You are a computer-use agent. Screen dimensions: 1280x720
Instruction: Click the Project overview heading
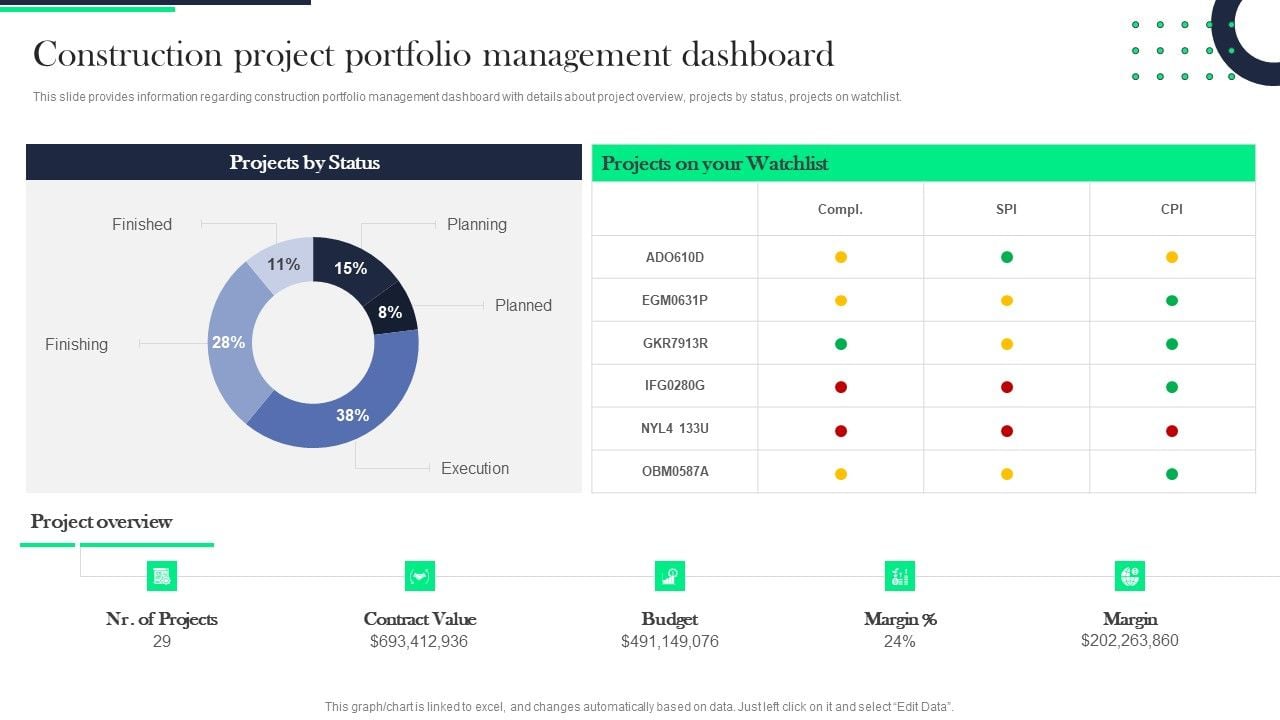click(x=101, y=521)
